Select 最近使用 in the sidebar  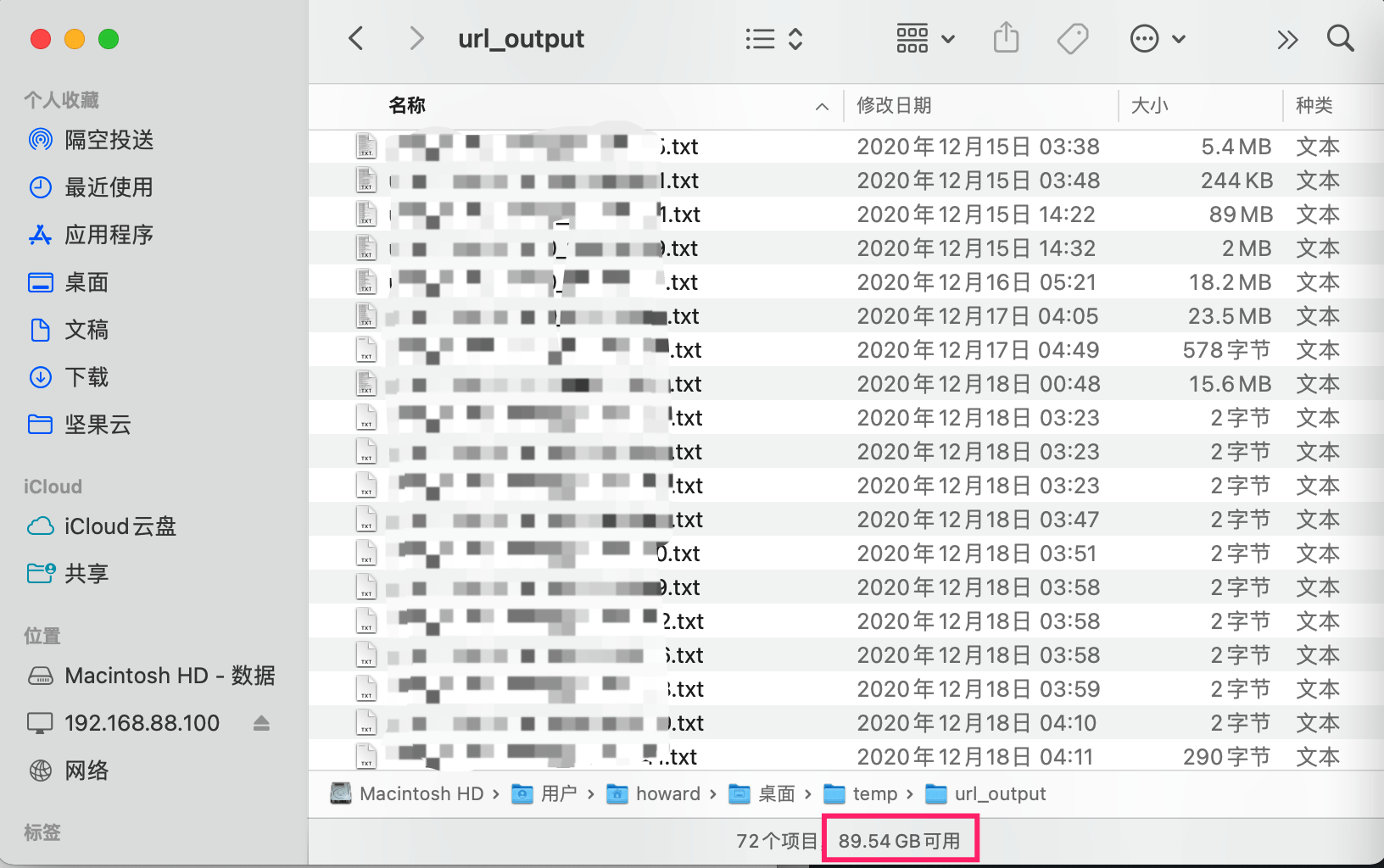pos(92,187)
